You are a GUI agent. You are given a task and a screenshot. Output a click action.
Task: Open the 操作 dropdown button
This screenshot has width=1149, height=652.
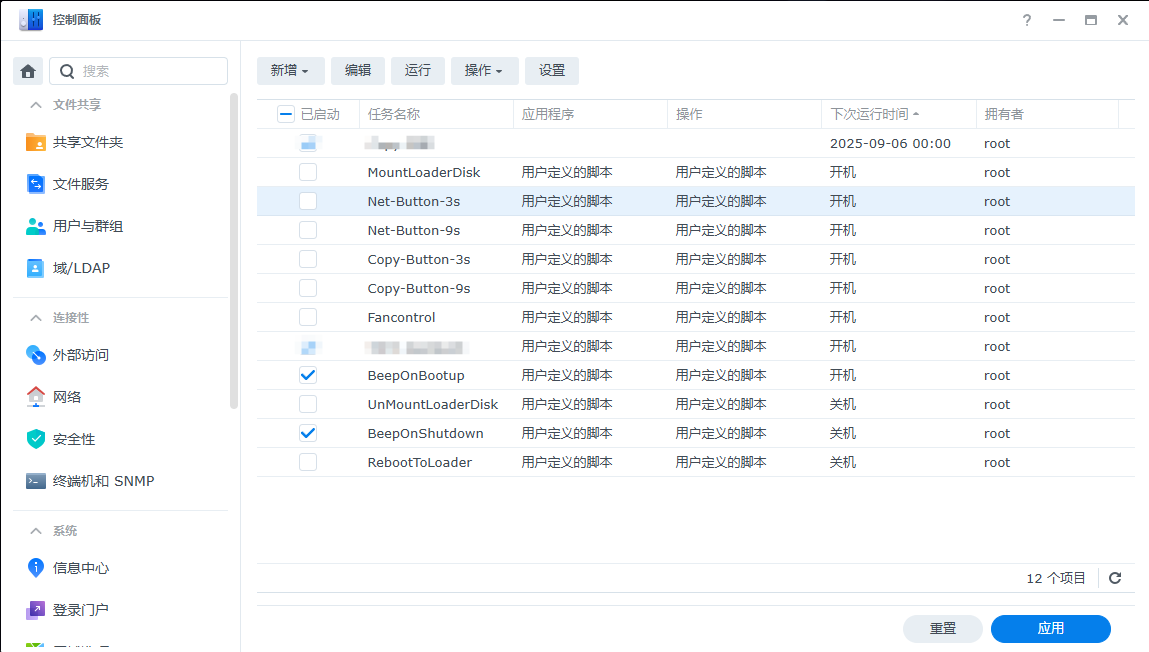[x=484, y=71]
